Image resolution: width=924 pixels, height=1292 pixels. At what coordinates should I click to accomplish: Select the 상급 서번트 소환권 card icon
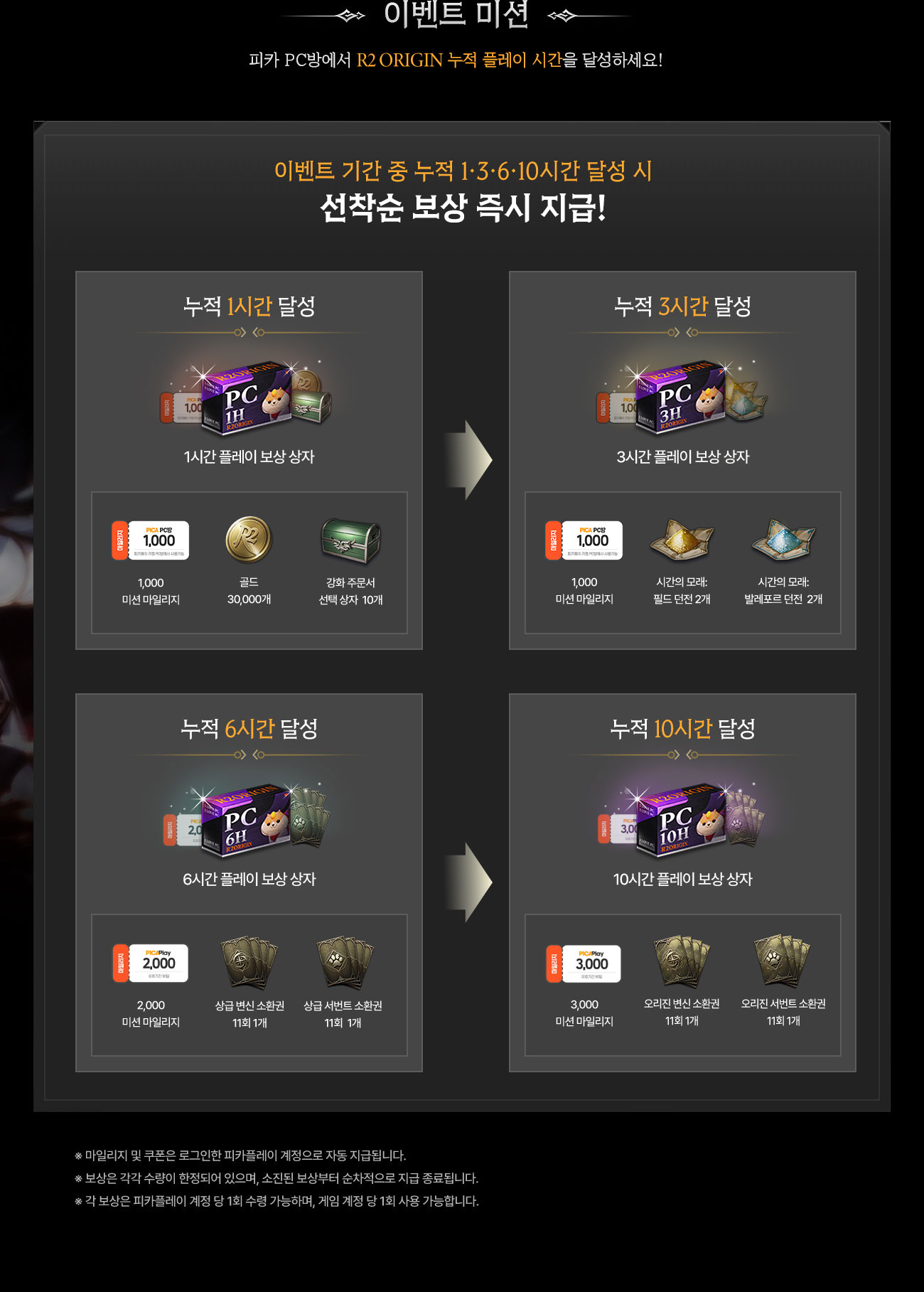pos(344,963)
